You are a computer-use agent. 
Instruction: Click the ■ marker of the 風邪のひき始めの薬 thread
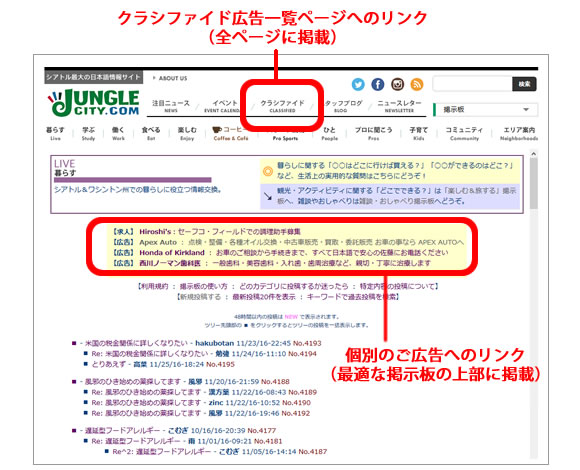(x=74, y=382)
